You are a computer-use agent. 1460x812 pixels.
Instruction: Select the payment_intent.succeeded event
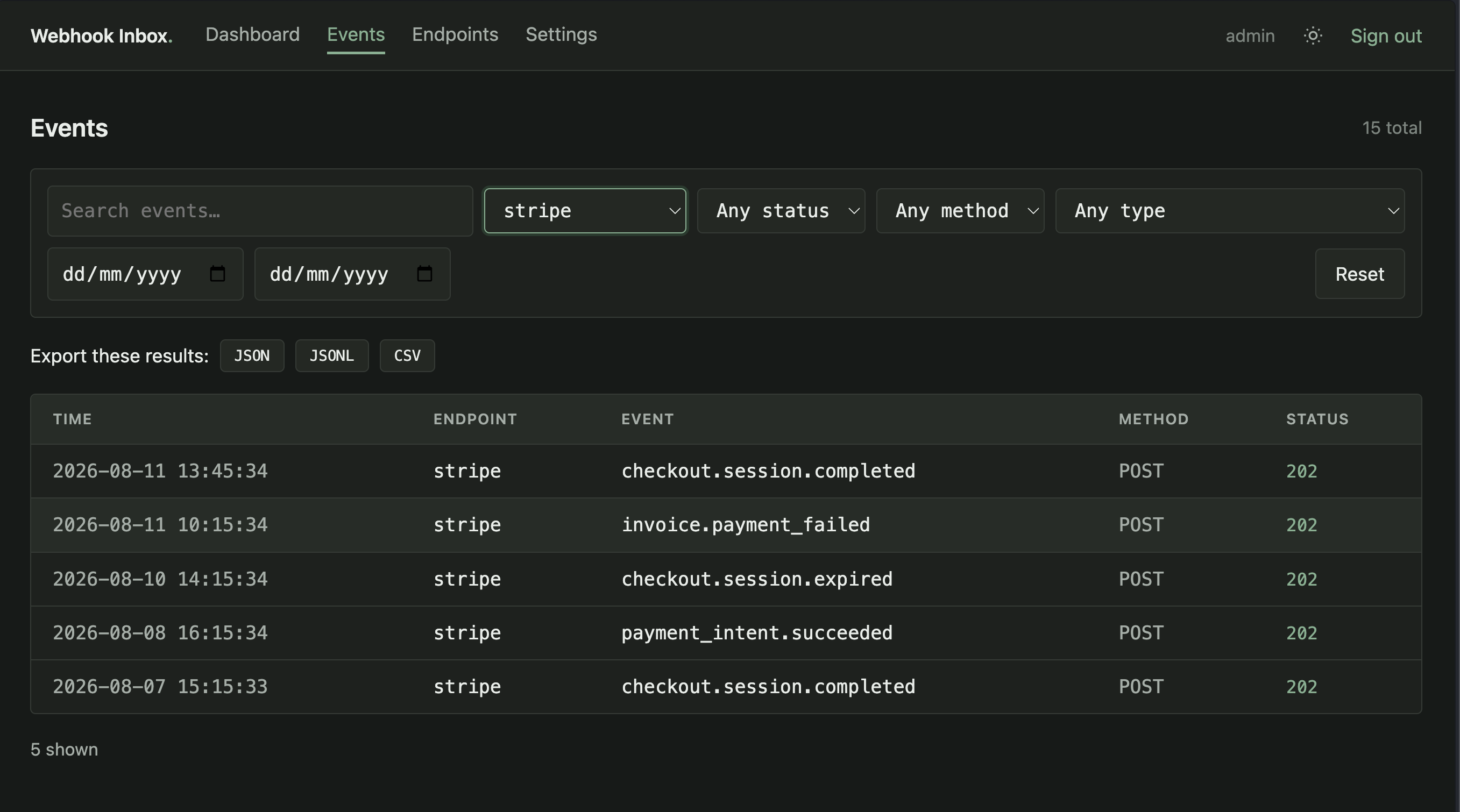click(x=757, y=633)
